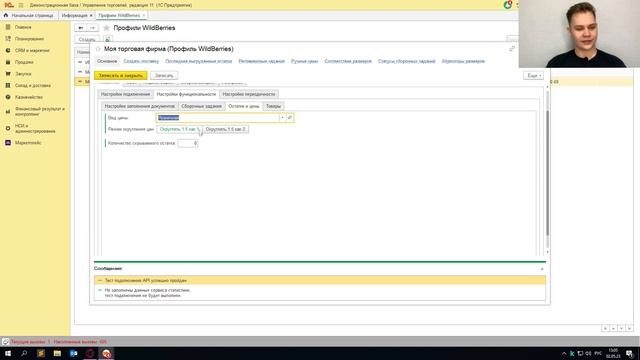Jump to list end with last arrow button
The height and width of the screenshot is (360, 640).
(x=629, y=329)
